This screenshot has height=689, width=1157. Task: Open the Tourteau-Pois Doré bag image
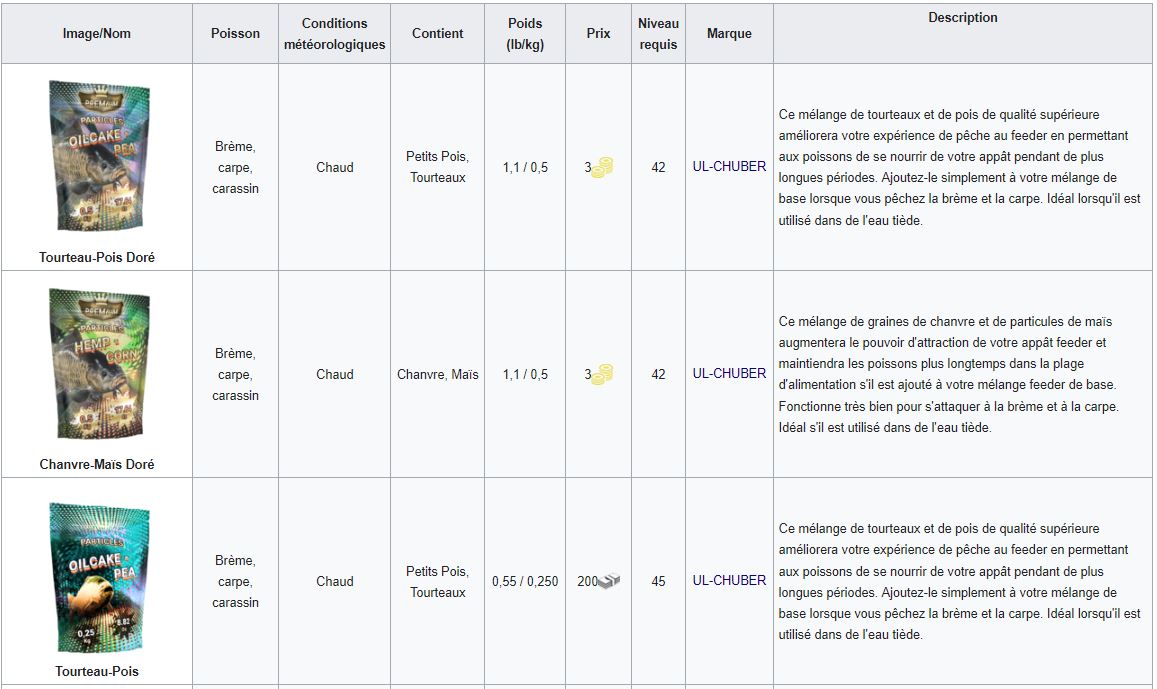point(98,156)
